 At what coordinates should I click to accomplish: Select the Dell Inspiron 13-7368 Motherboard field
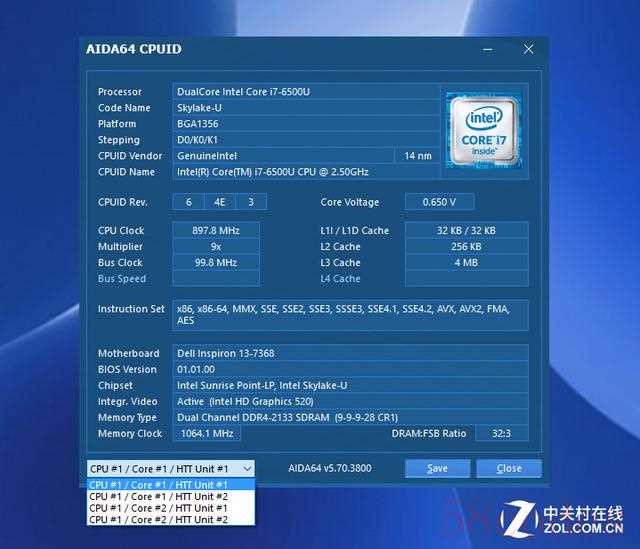click(x=350, y=353)
